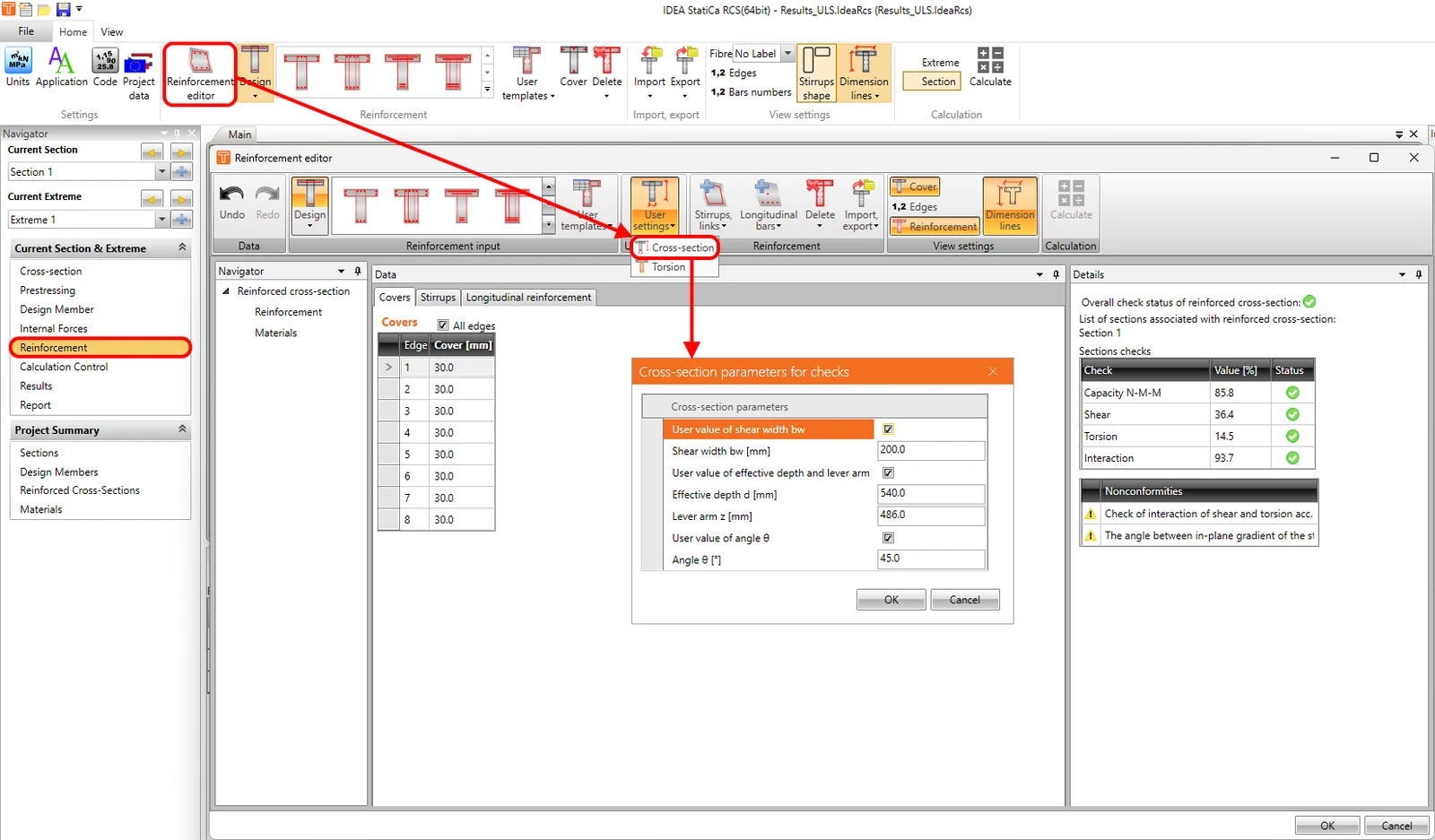Open Stirrups, links tool
Screen dimensions: 1435x840
tap(713, 205)
